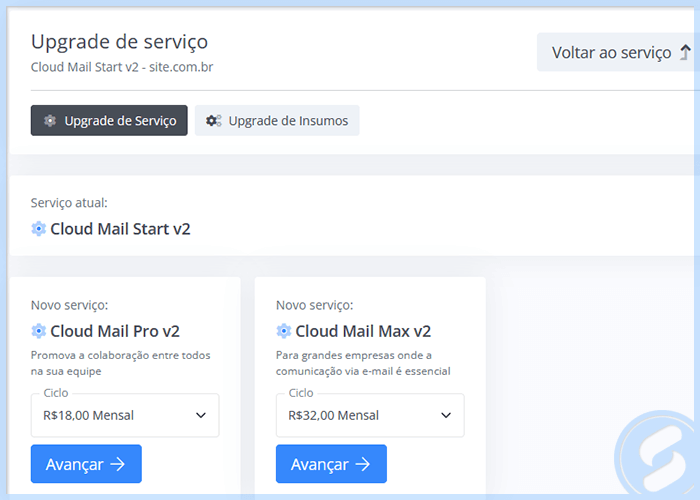700x500 pixels.
Task: Click the Upgrade de serviço page heading
Action: (x=119, y=42)
